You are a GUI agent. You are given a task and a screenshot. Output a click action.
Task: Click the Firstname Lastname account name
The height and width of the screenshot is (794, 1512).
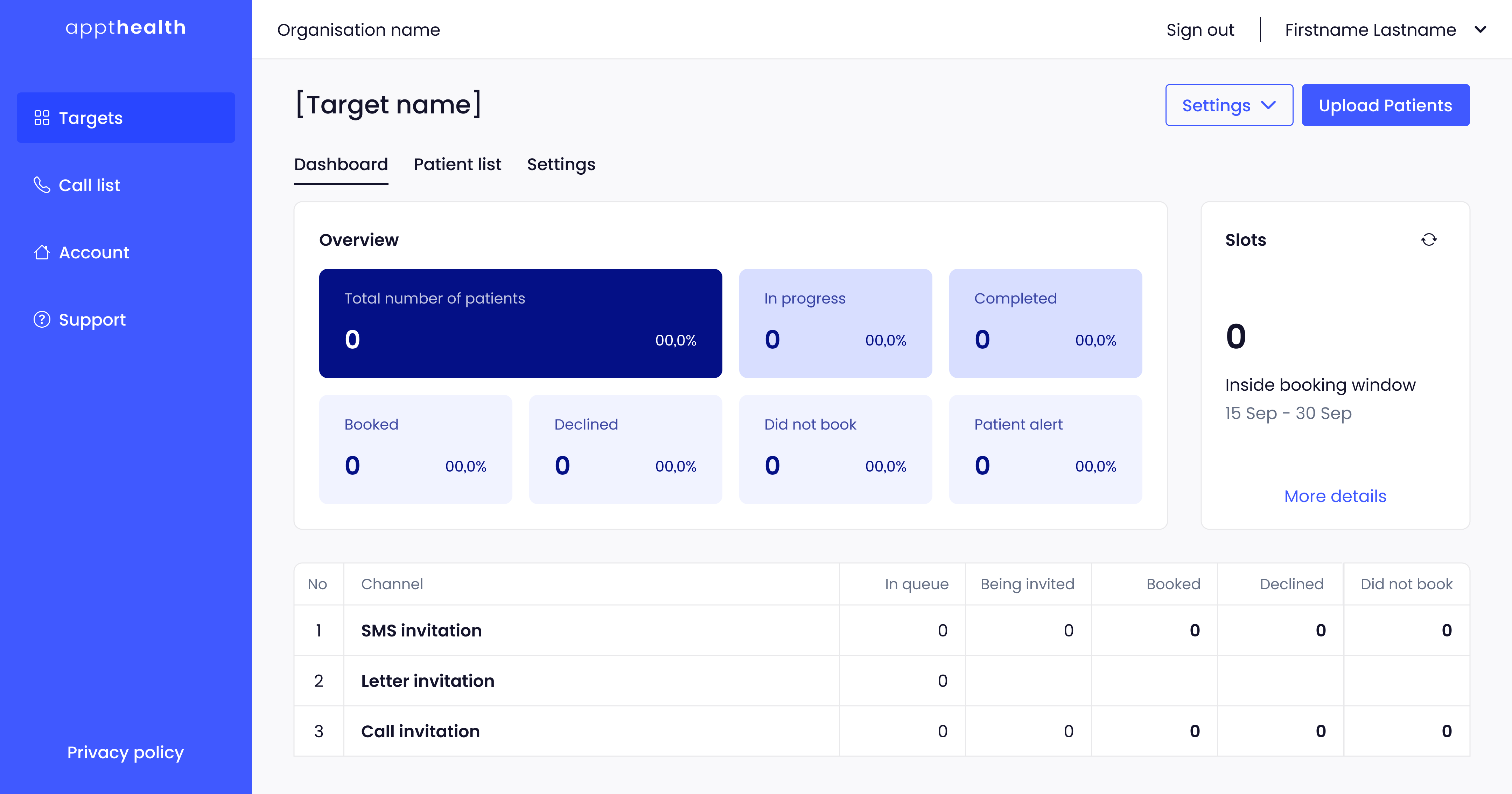click(x=1370, y=29)
